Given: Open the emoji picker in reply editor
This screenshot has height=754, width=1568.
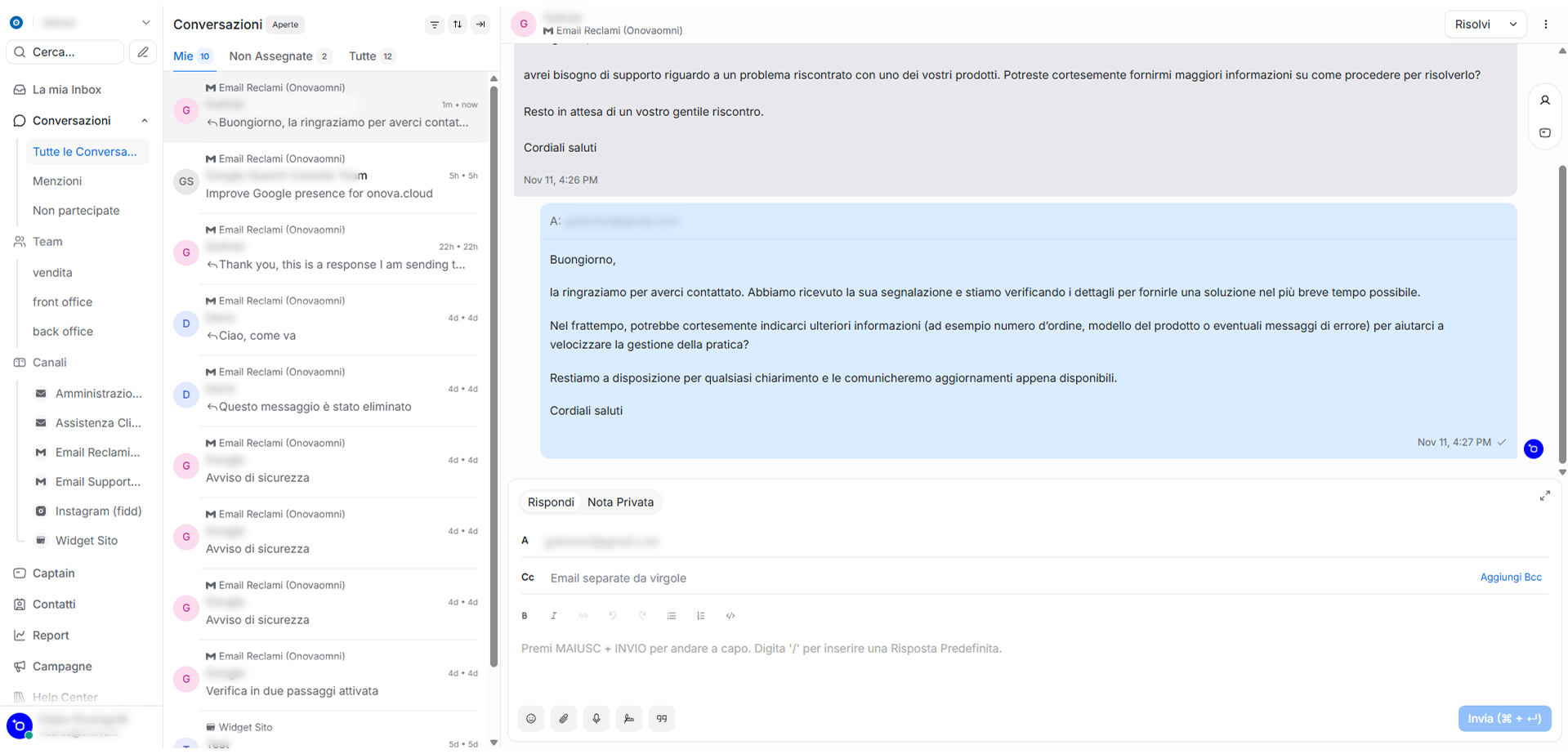Looking at the screenshot, I should tap(531, 719).
